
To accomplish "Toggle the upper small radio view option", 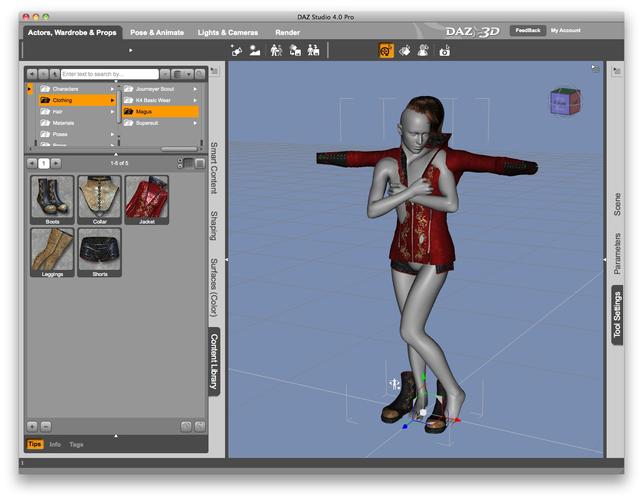I will [x=180, y=160].
